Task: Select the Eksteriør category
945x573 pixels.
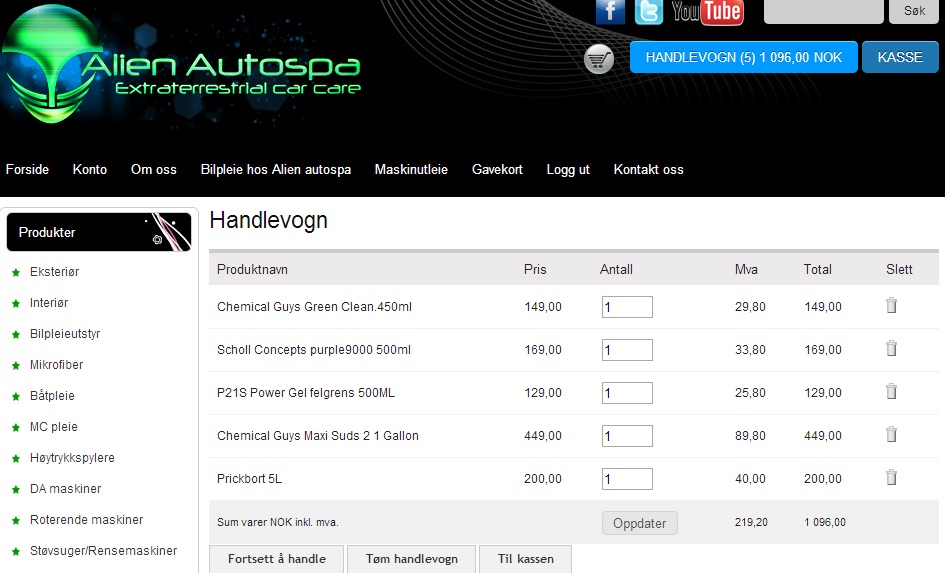Action: click(x=54, y=272)
